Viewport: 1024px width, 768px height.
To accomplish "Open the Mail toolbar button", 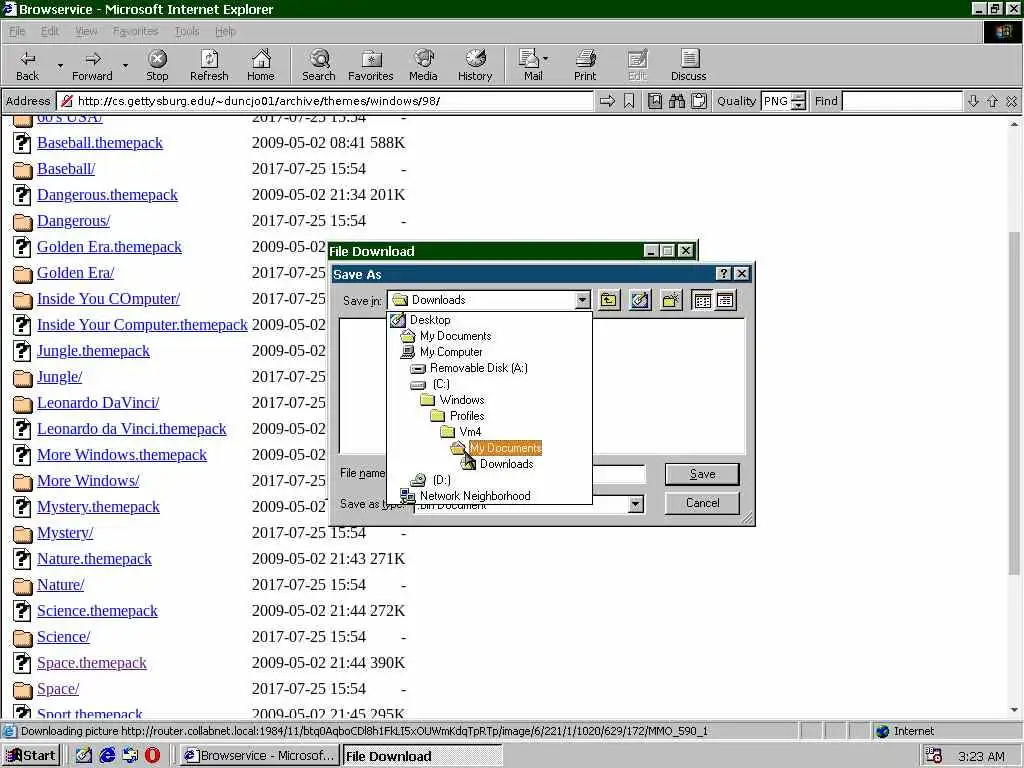I will tap(529, 65).
